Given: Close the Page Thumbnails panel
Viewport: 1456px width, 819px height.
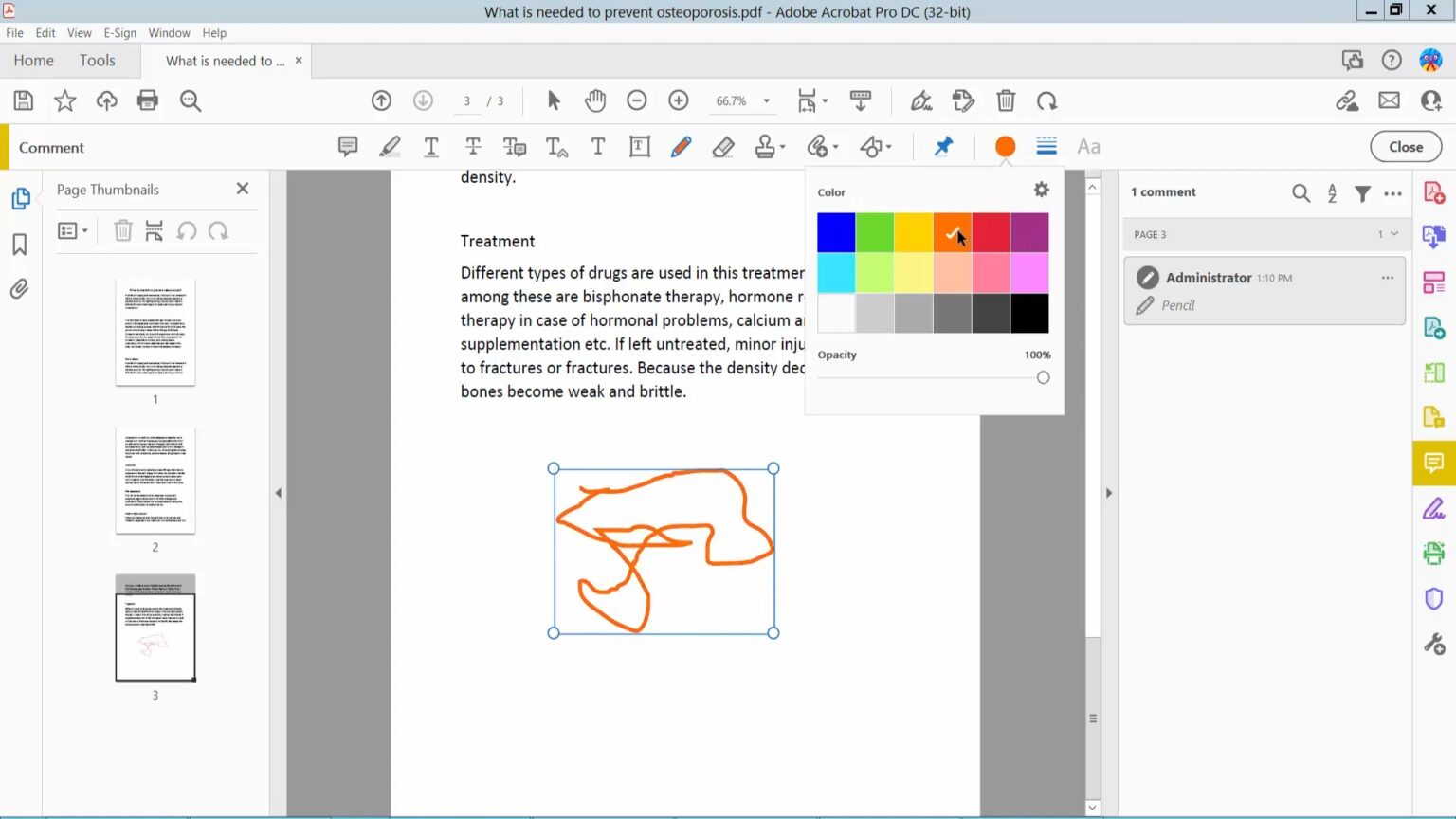Looking at the screenshot, I should pos(242,189).
